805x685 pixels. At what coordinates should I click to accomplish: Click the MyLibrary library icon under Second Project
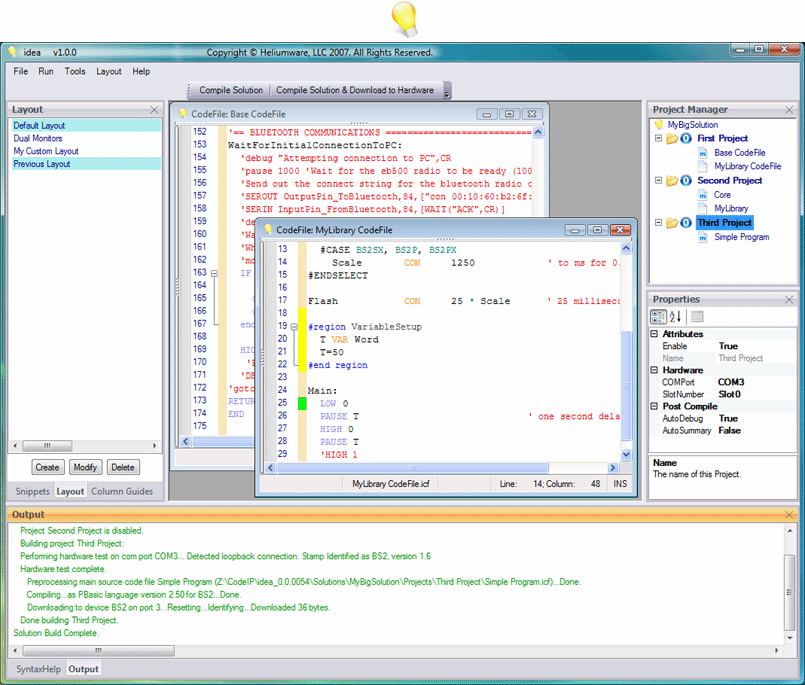(x=702, y=208)
